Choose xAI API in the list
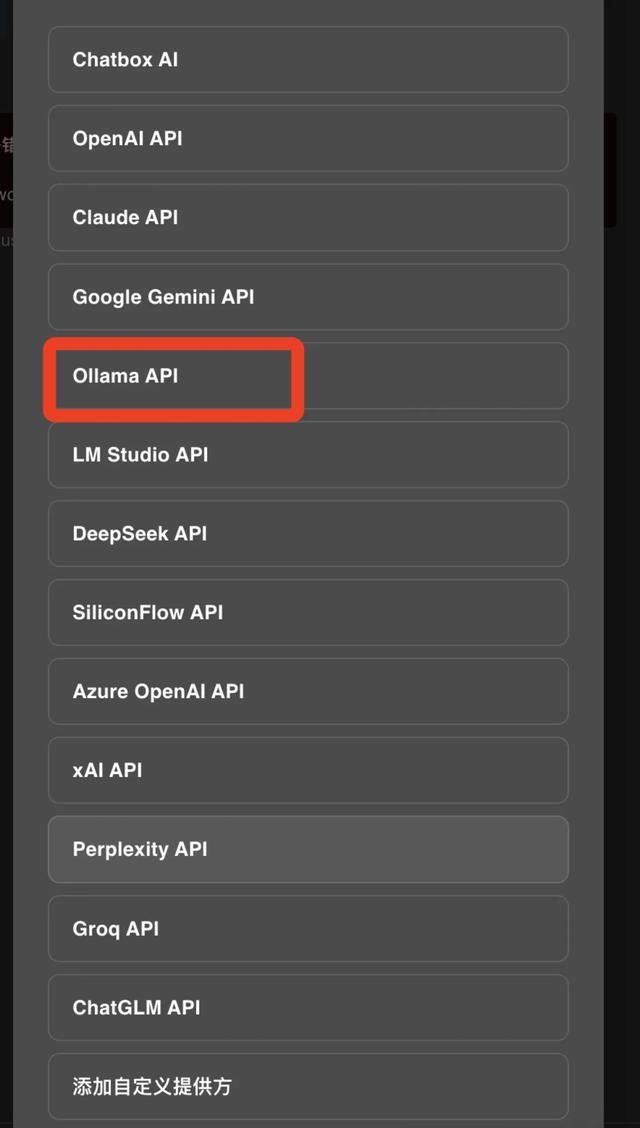This screenshot has height=1128, width=640. pyautogui.click(x=308, y=771)
